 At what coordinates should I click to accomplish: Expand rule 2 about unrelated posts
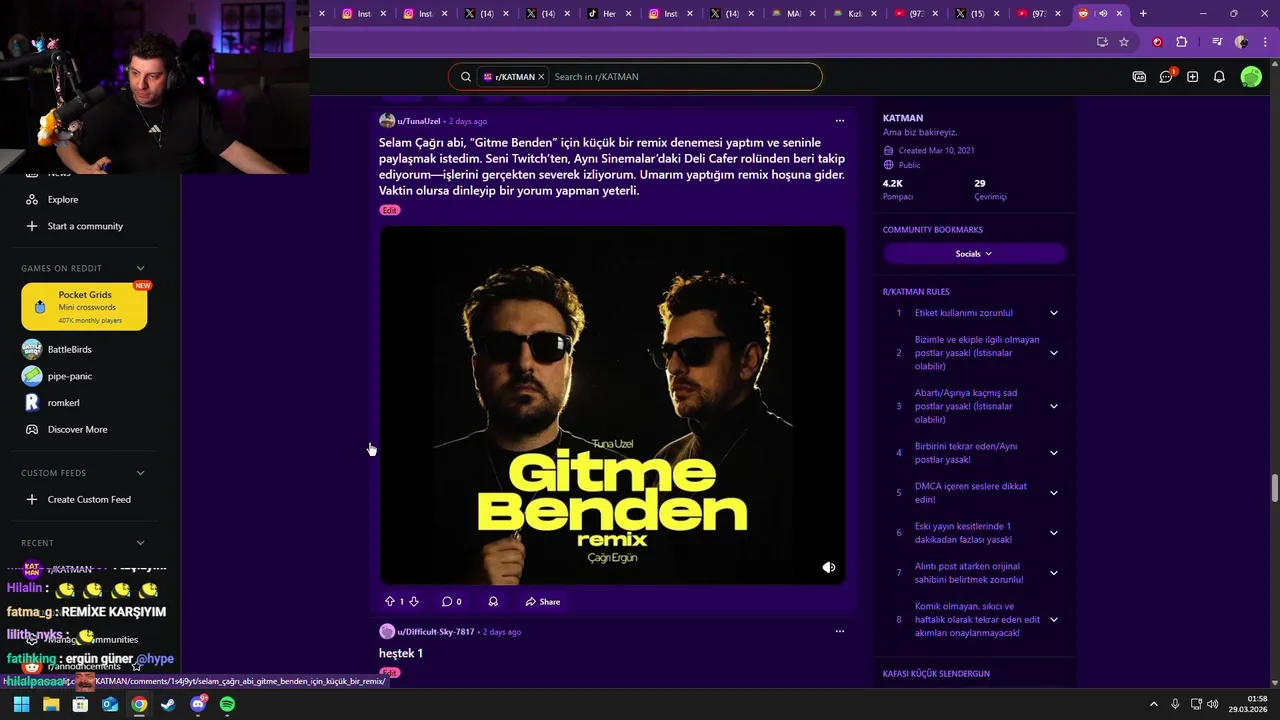tap(1053, 353)
